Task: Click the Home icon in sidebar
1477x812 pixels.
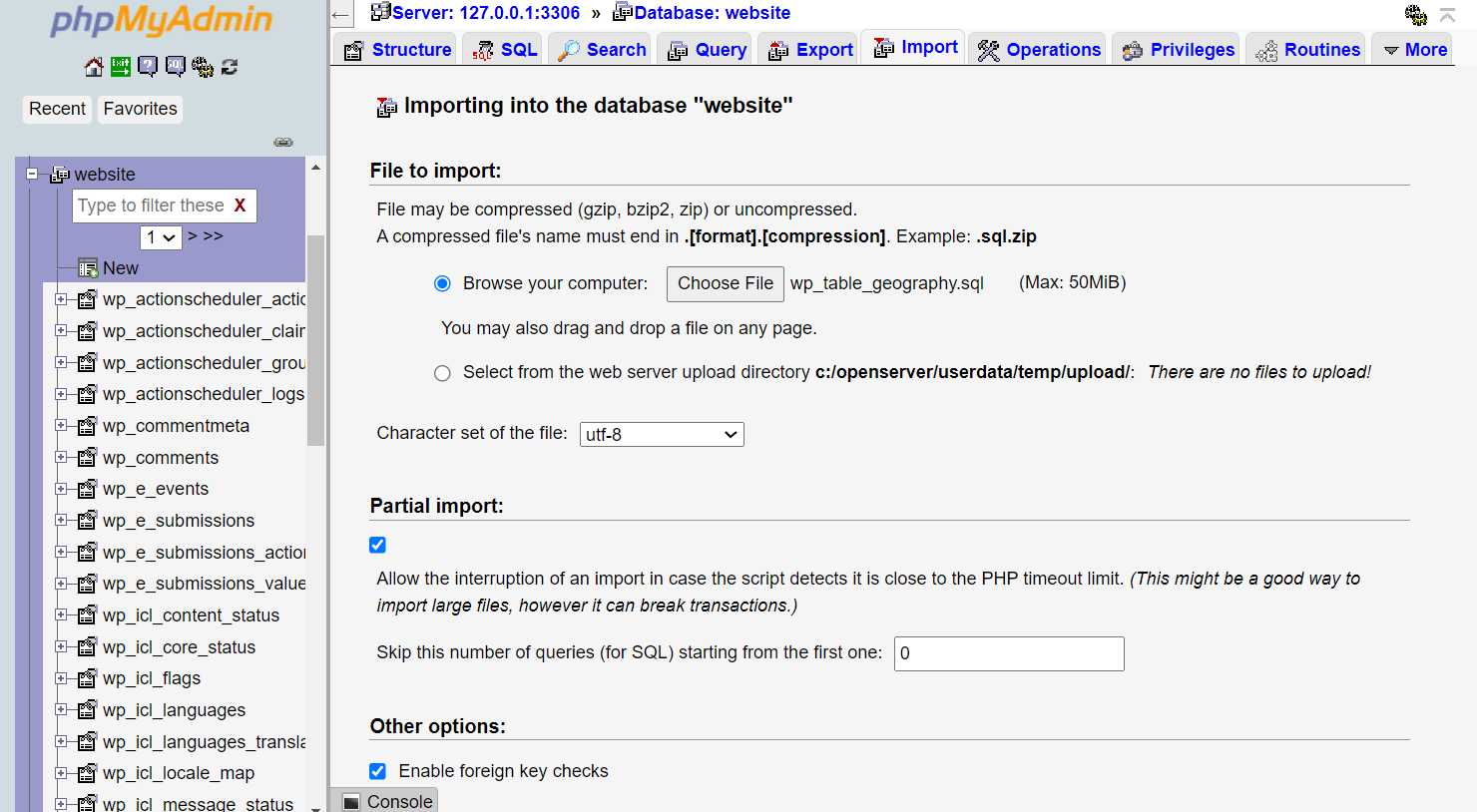Action: pos(94,67)
